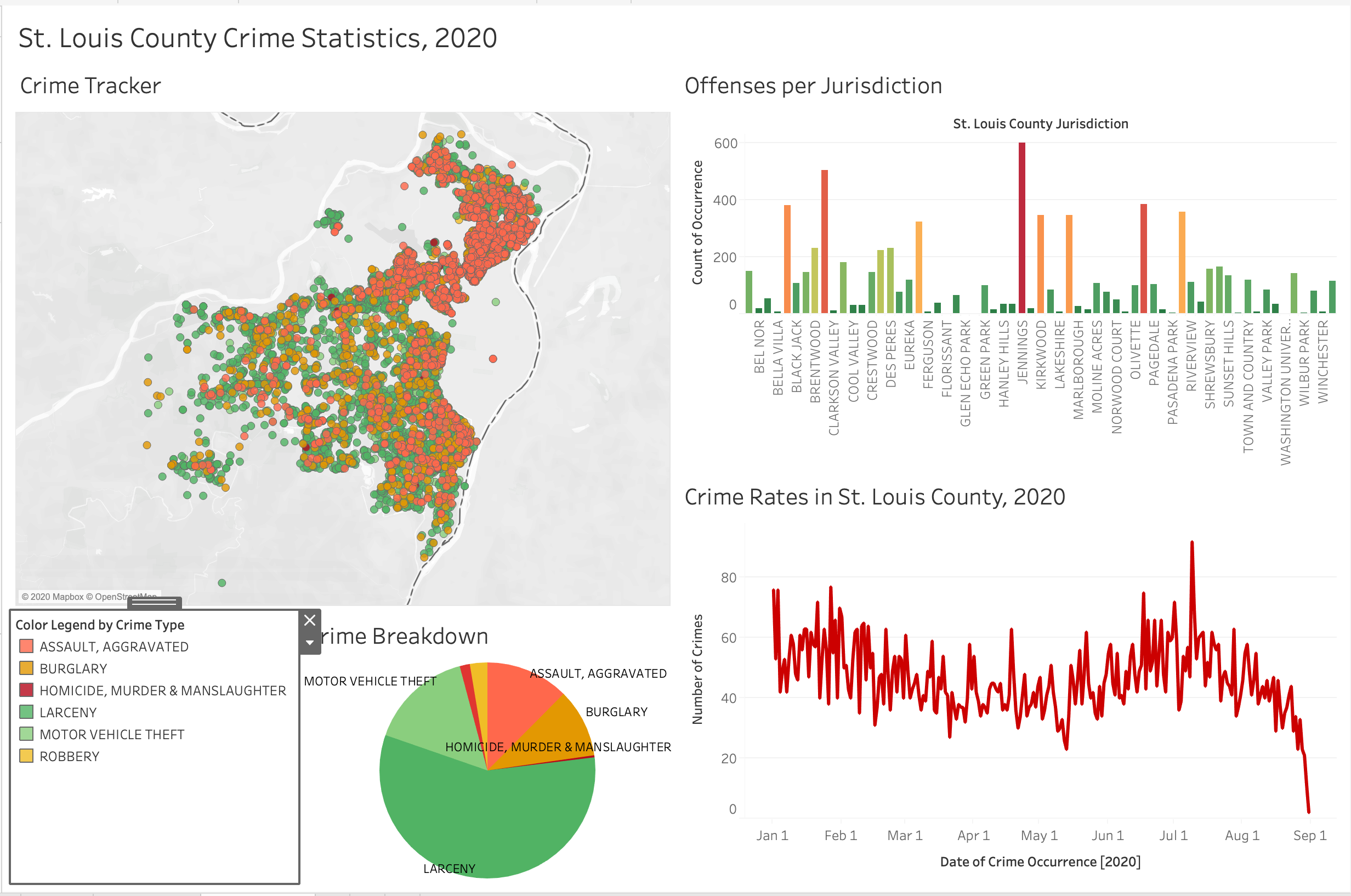Viewport: 1351px width, 896px height.
Task: Open the legend options dropdown arrow
Action: coord(310,643)
